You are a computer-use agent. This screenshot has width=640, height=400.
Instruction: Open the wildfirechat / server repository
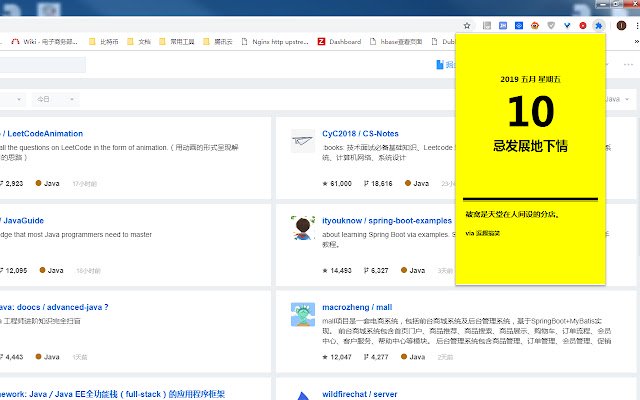point(360,394)
